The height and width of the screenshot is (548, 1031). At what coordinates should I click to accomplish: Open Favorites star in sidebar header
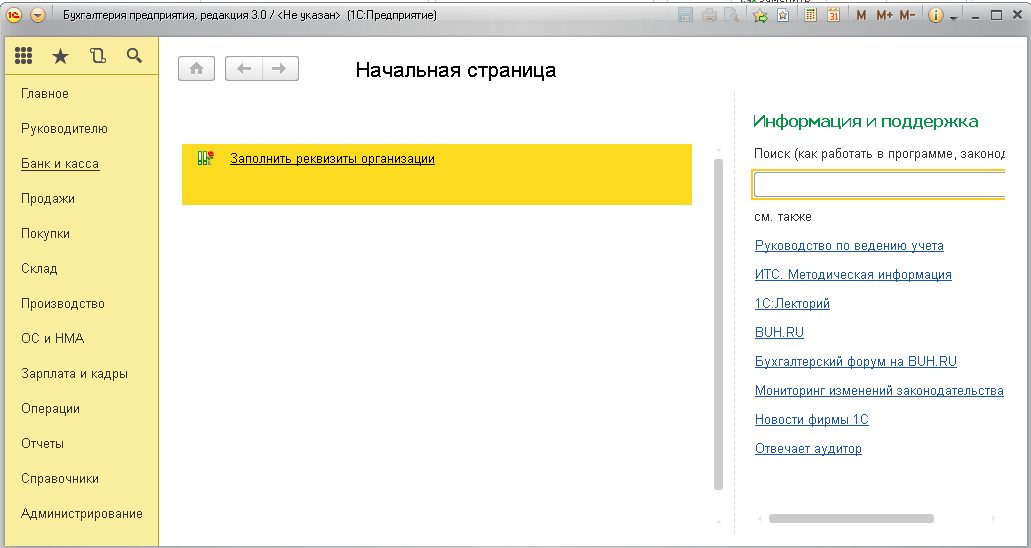click(60, 57)
